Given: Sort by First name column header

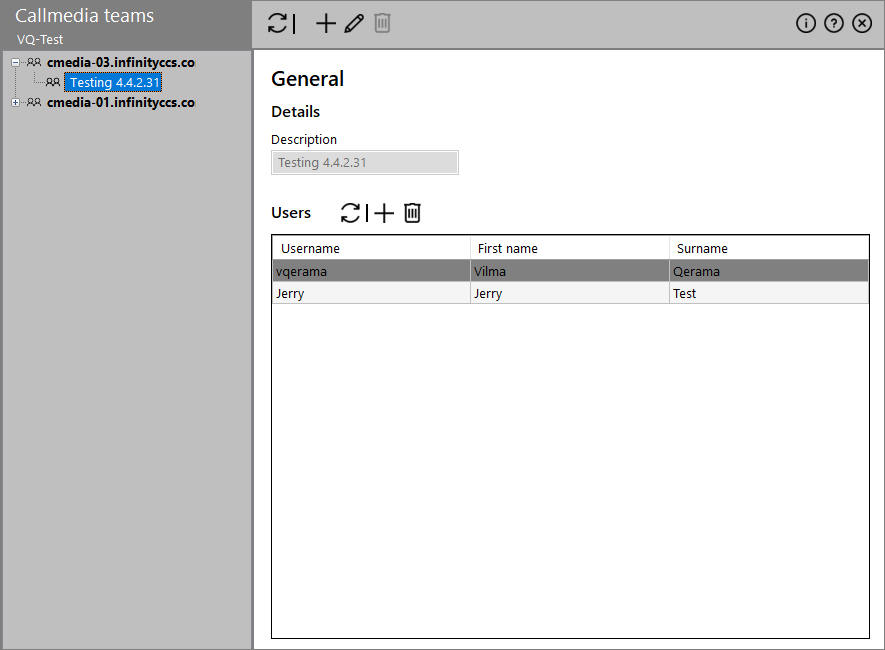Looking at the screenshot, I should click(570, 248).
